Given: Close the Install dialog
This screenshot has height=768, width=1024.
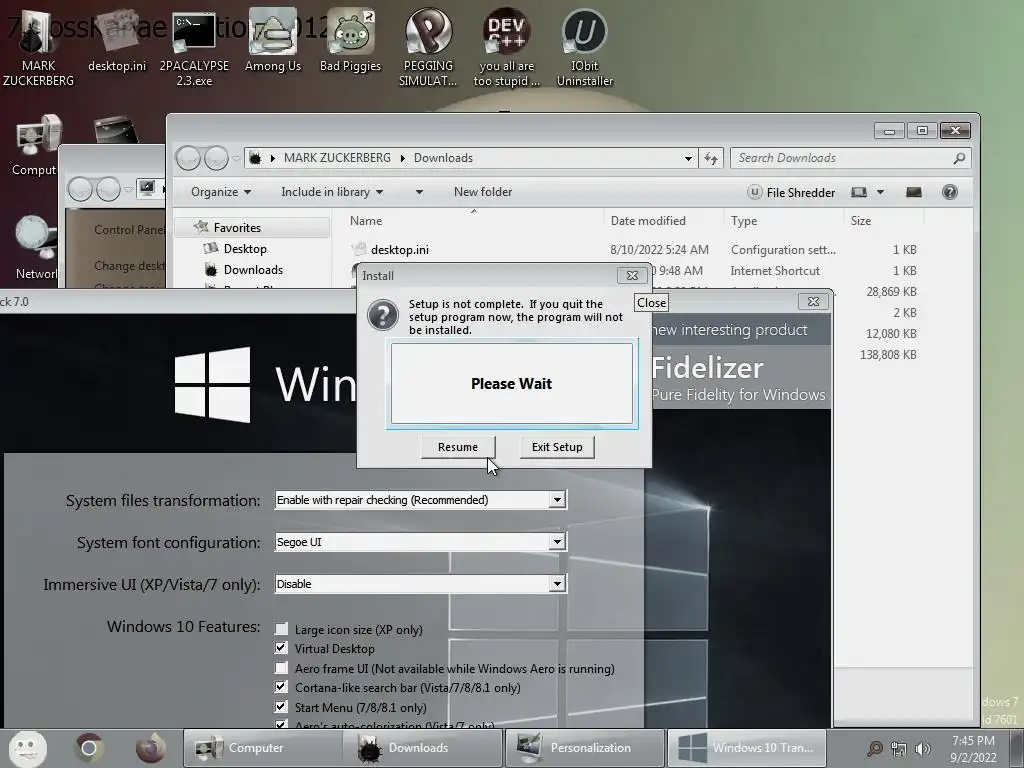Looking at the screenshot, I should pos(632,276).
